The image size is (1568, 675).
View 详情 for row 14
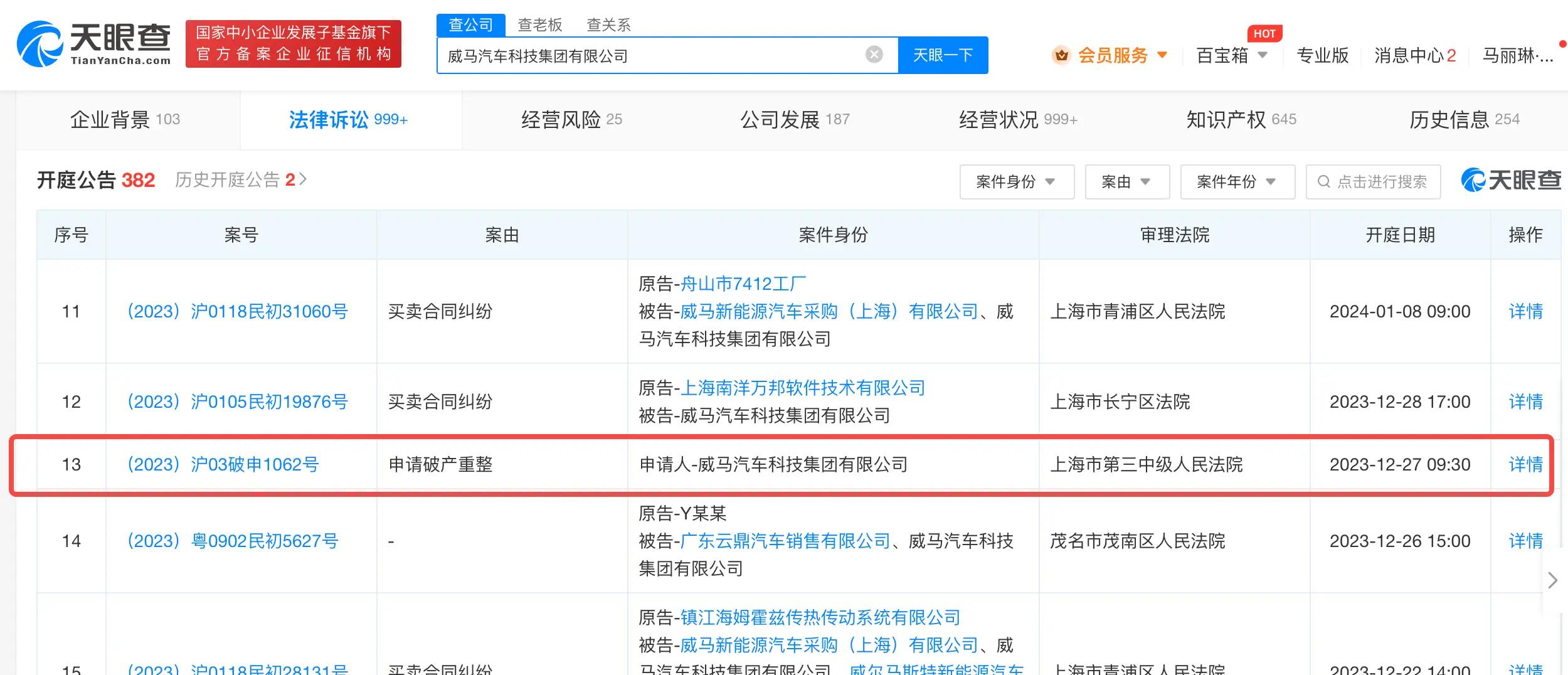click(x=1525, y=541)
